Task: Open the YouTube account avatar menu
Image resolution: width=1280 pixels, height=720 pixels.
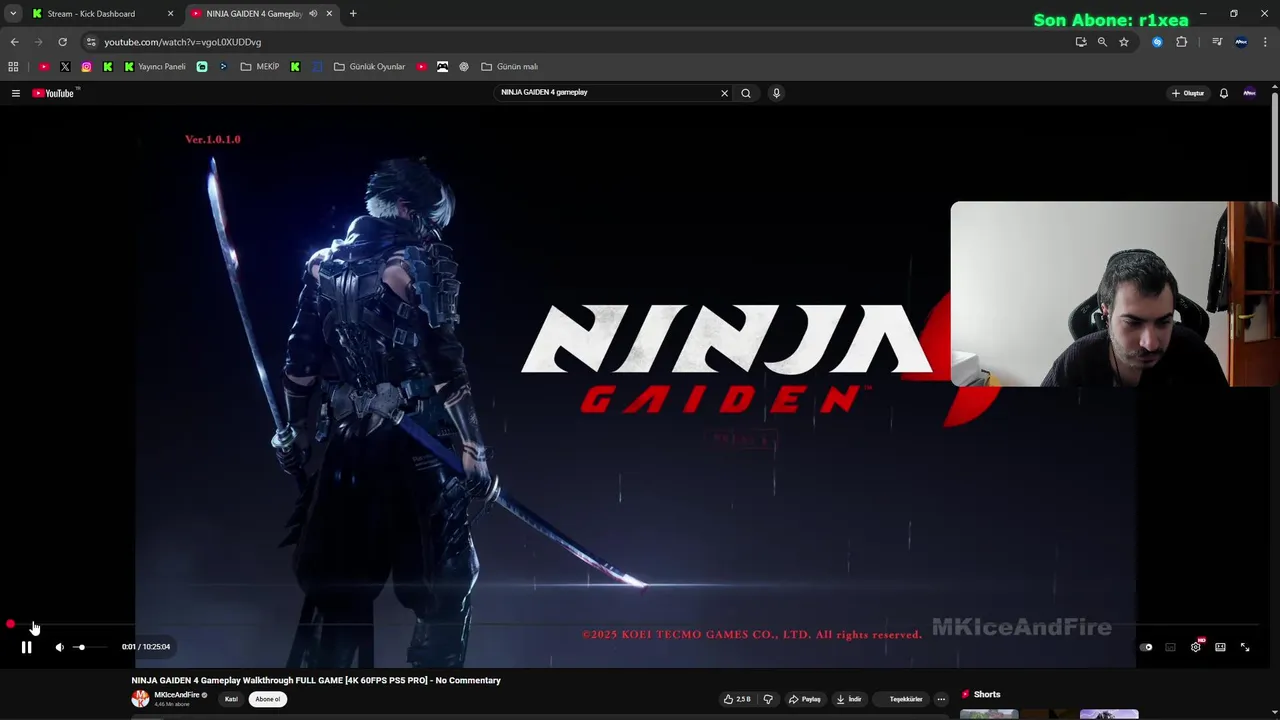Action: 1249,93
